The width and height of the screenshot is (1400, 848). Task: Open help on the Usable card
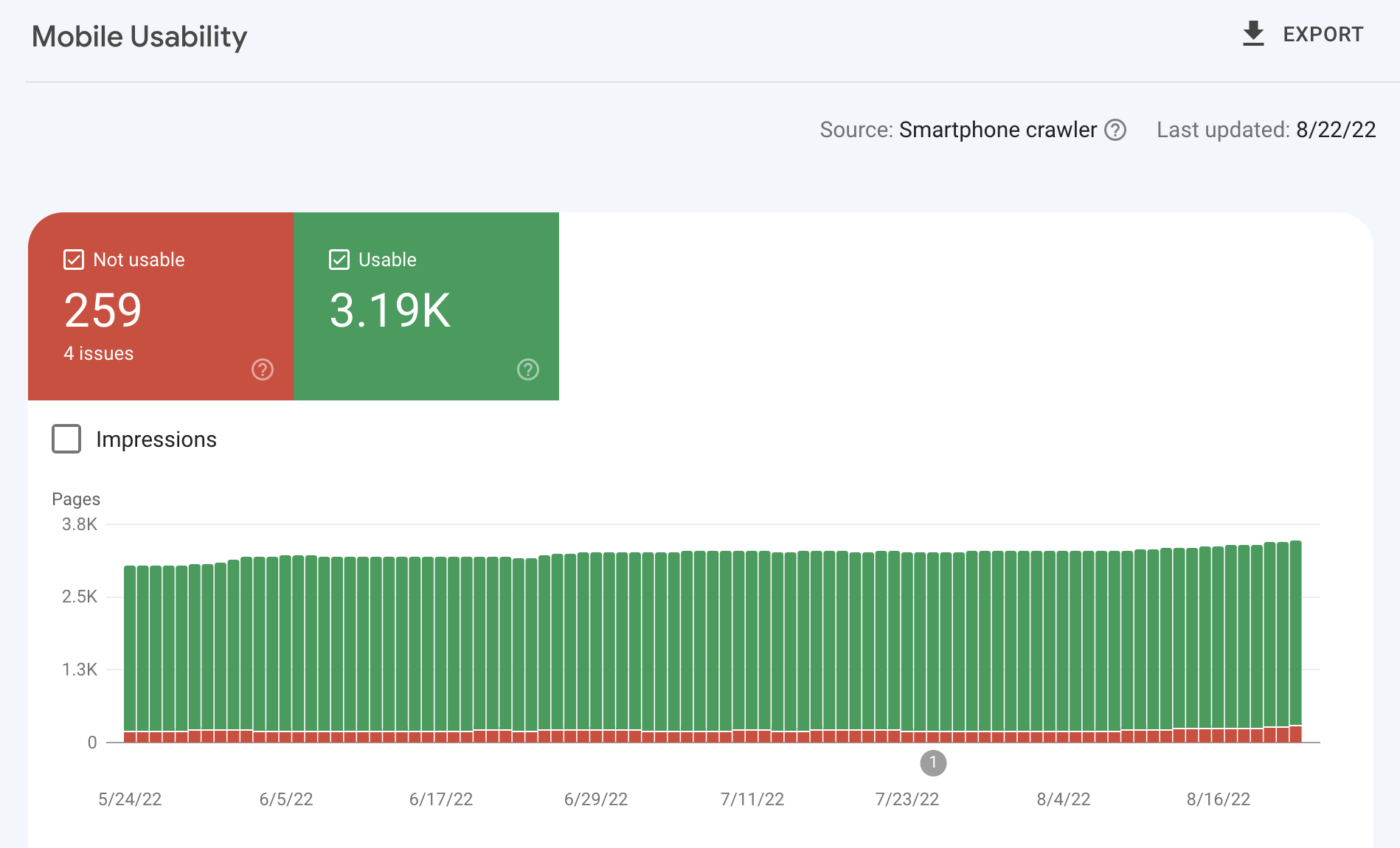[528, 369]
